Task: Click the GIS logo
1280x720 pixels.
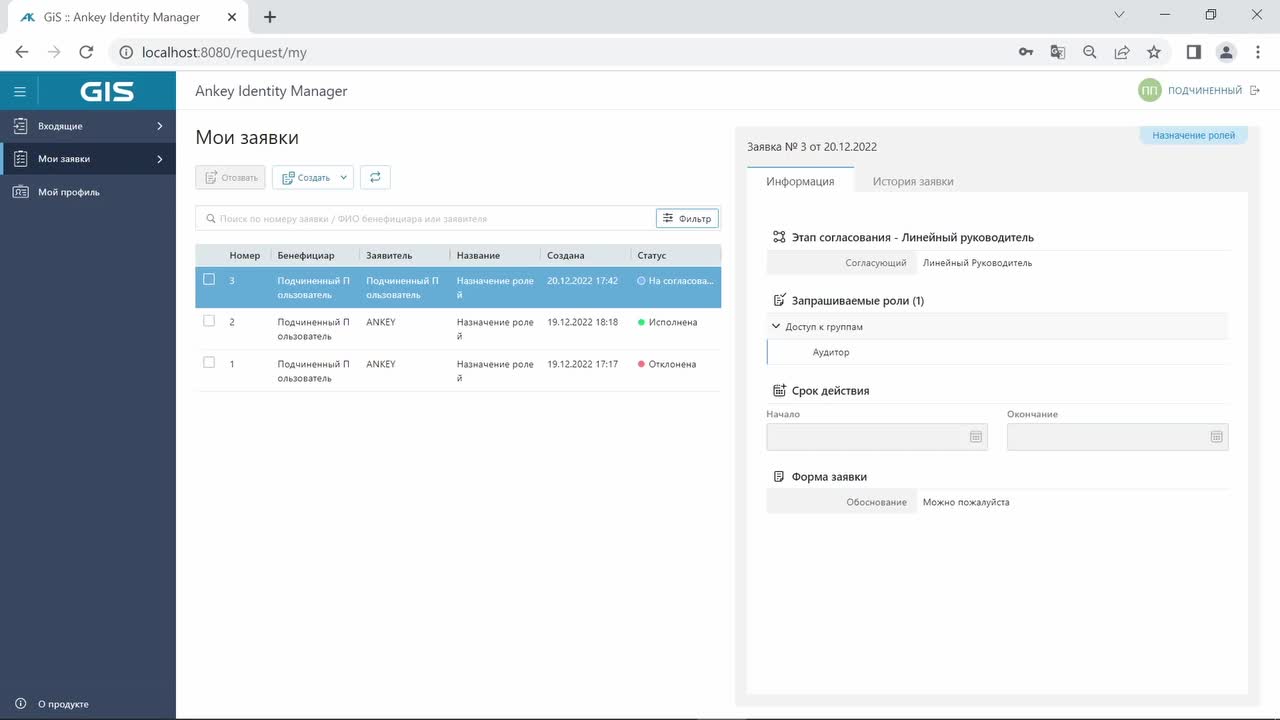Action: pyautogui.click(x=107, y=92)
